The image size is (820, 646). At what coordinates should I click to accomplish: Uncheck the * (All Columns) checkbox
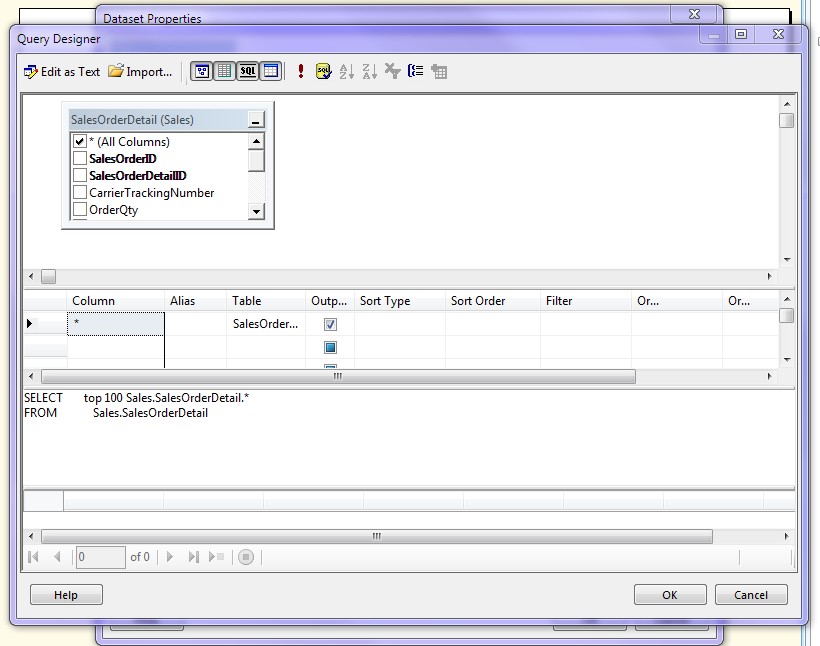pyautogui.click(x=79, y=141)
